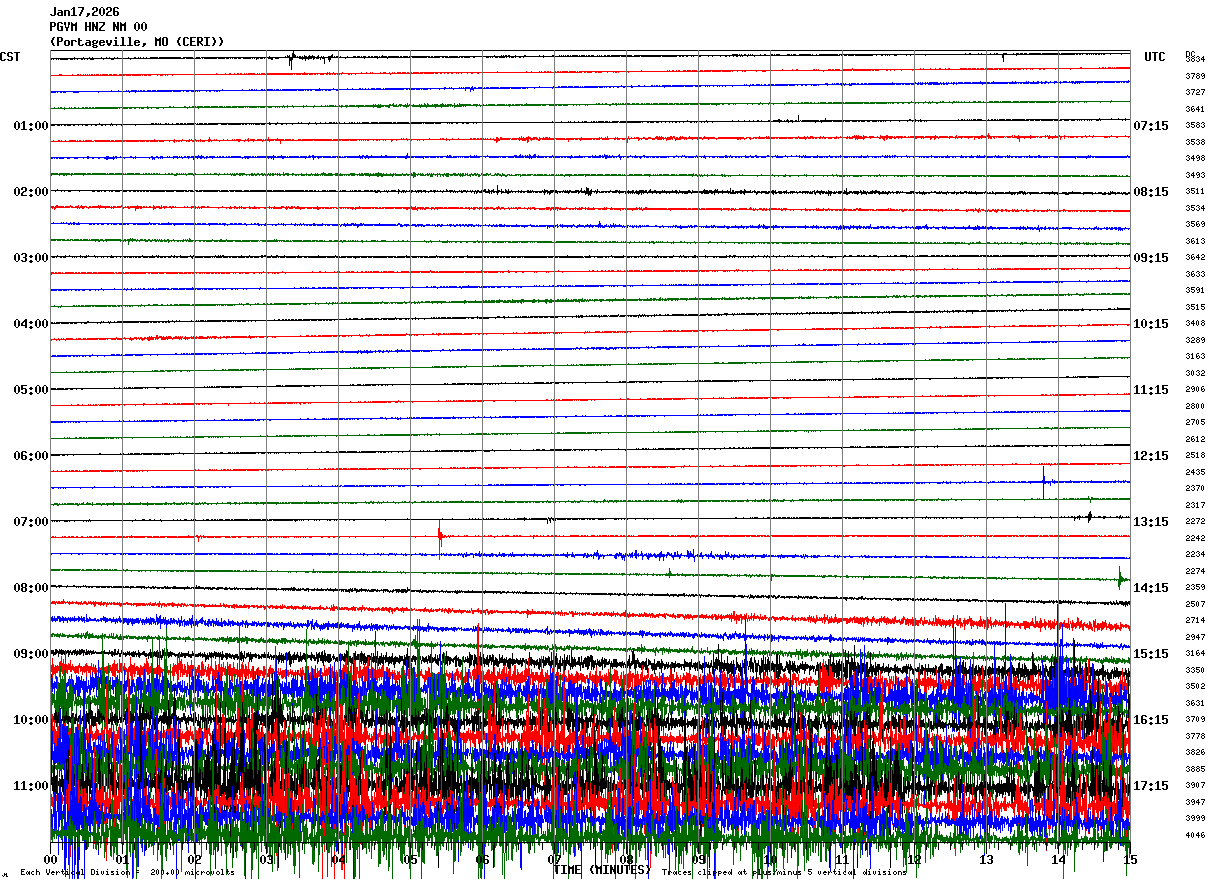The height and width of the screenshot is (886, 1210).
Task: Click the DC offset value "4046"
Action: tap(1195, 835)
